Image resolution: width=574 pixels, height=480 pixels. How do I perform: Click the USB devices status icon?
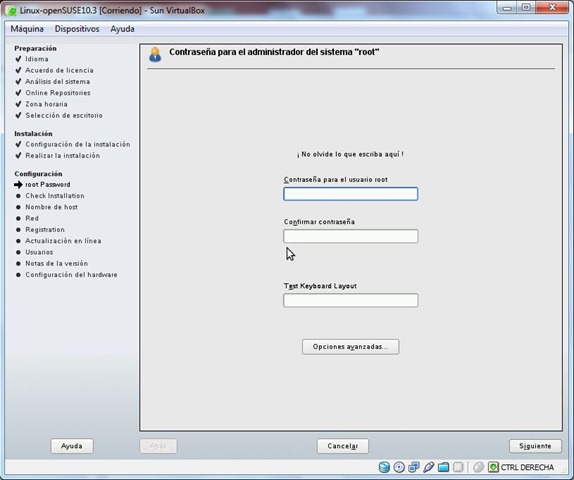coord(428,467)
